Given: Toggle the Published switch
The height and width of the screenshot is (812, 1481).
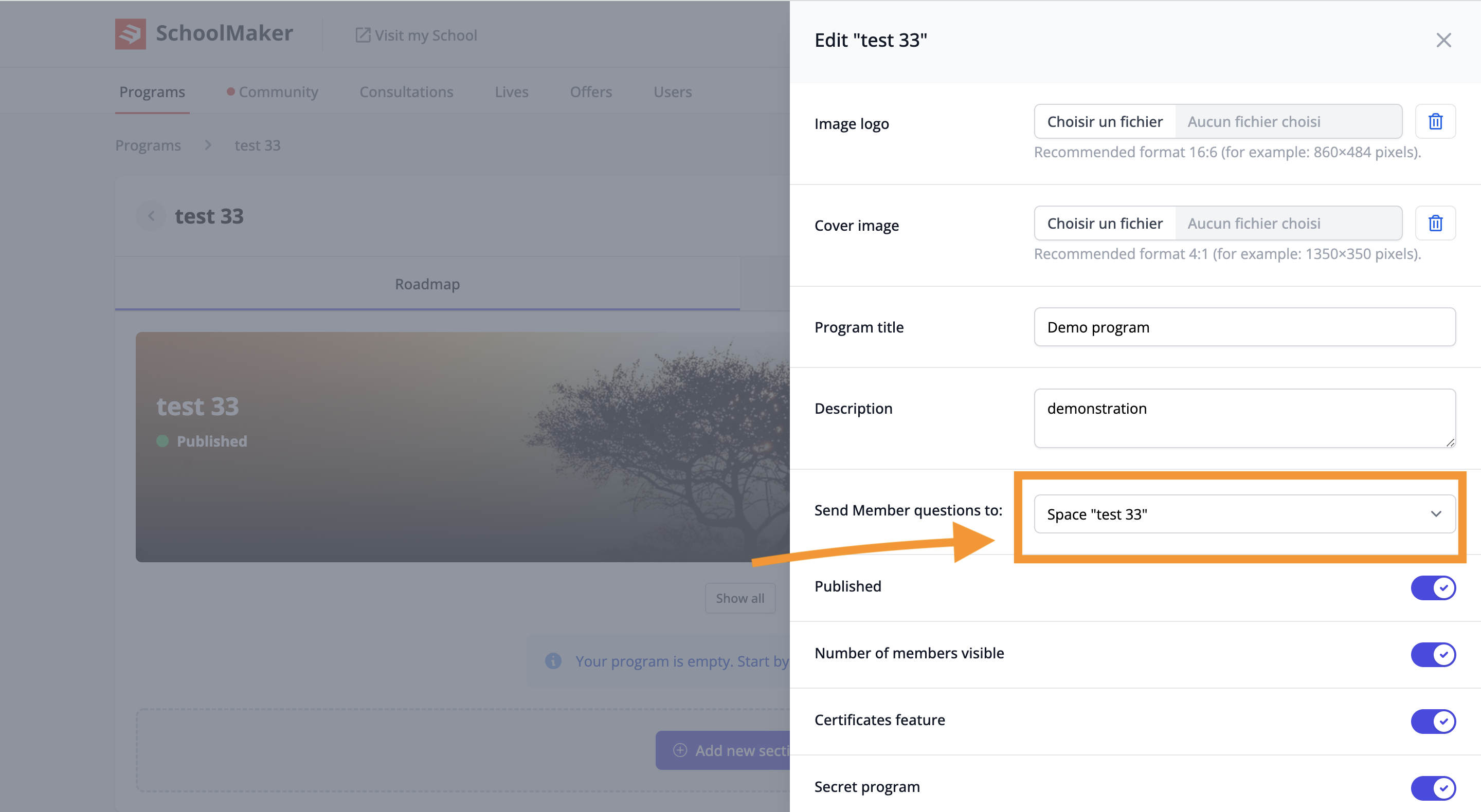Looking at the screenshot, I should [x=1433, y=587].
